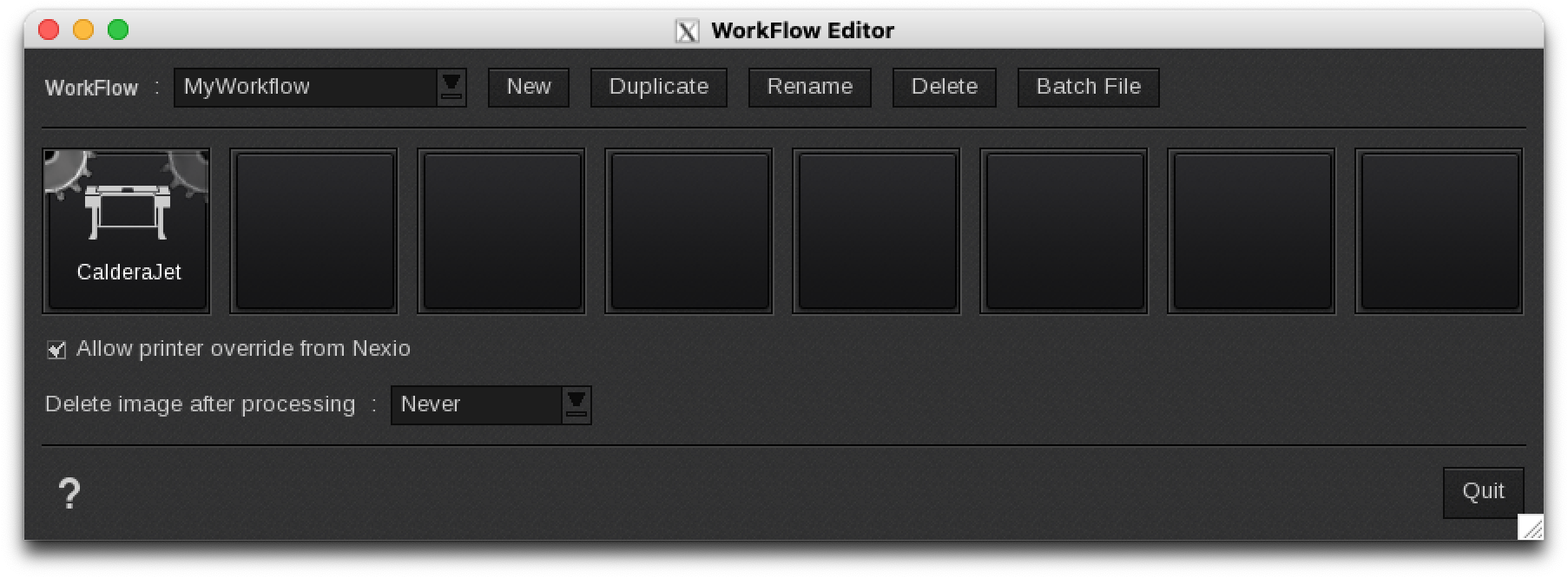Image resolution: width=1568 pixels, height=578 pixels.
Task: Open the WorkFlow selection dropdown
Action: (x=451, y=87)
